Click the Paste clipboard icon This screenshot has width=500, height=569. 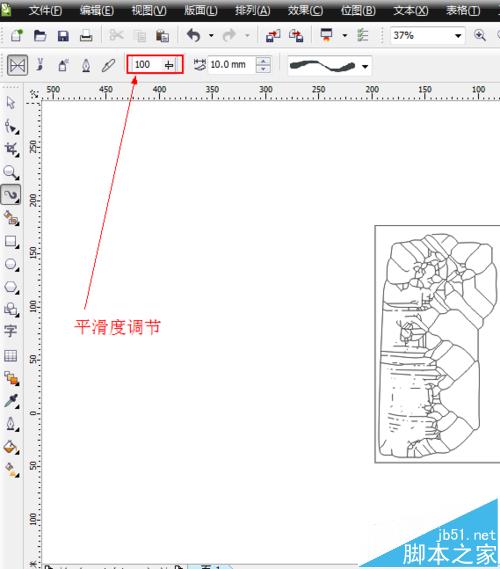162,36
